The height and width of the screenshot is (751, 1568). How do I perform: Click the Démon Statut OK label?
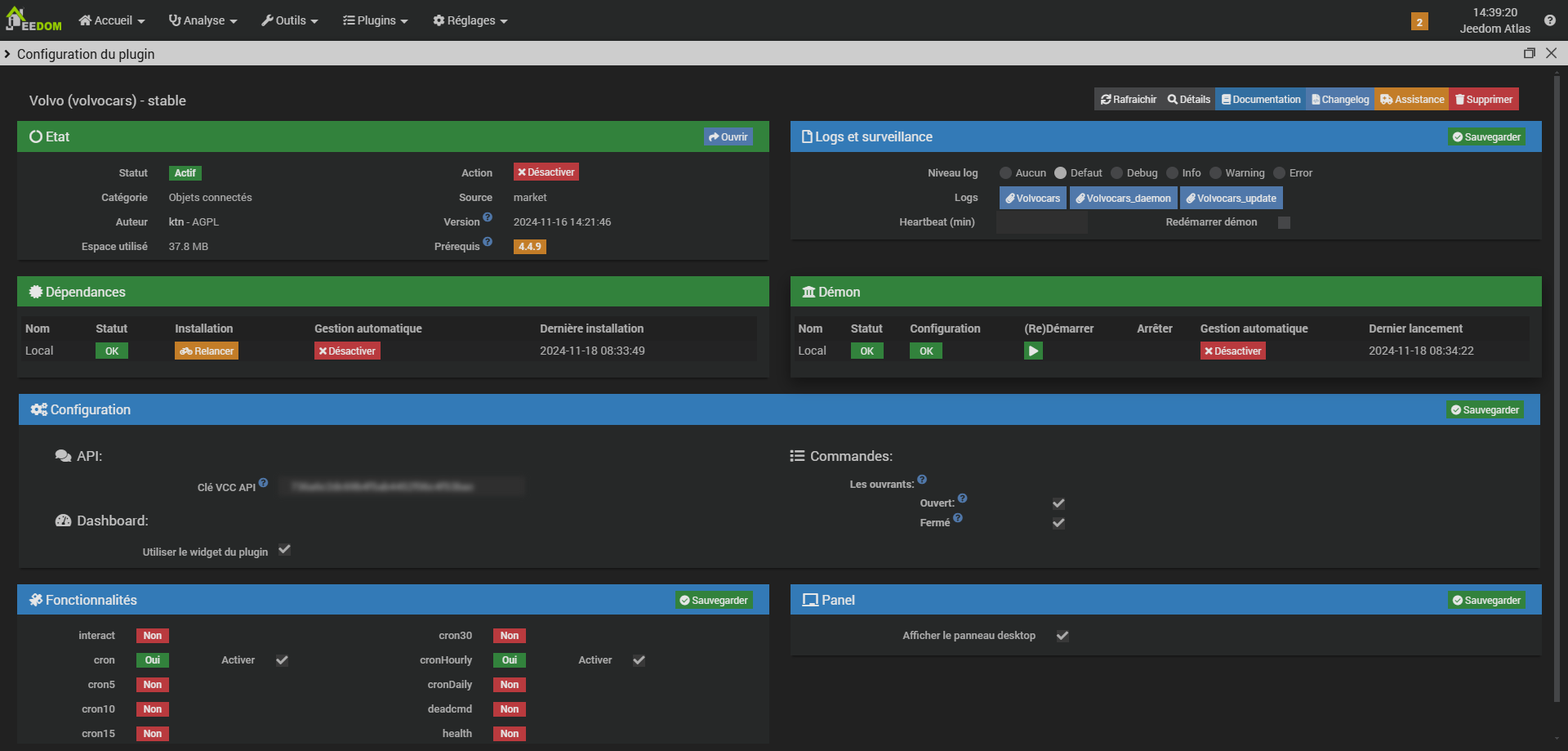(x=867, y=351)
